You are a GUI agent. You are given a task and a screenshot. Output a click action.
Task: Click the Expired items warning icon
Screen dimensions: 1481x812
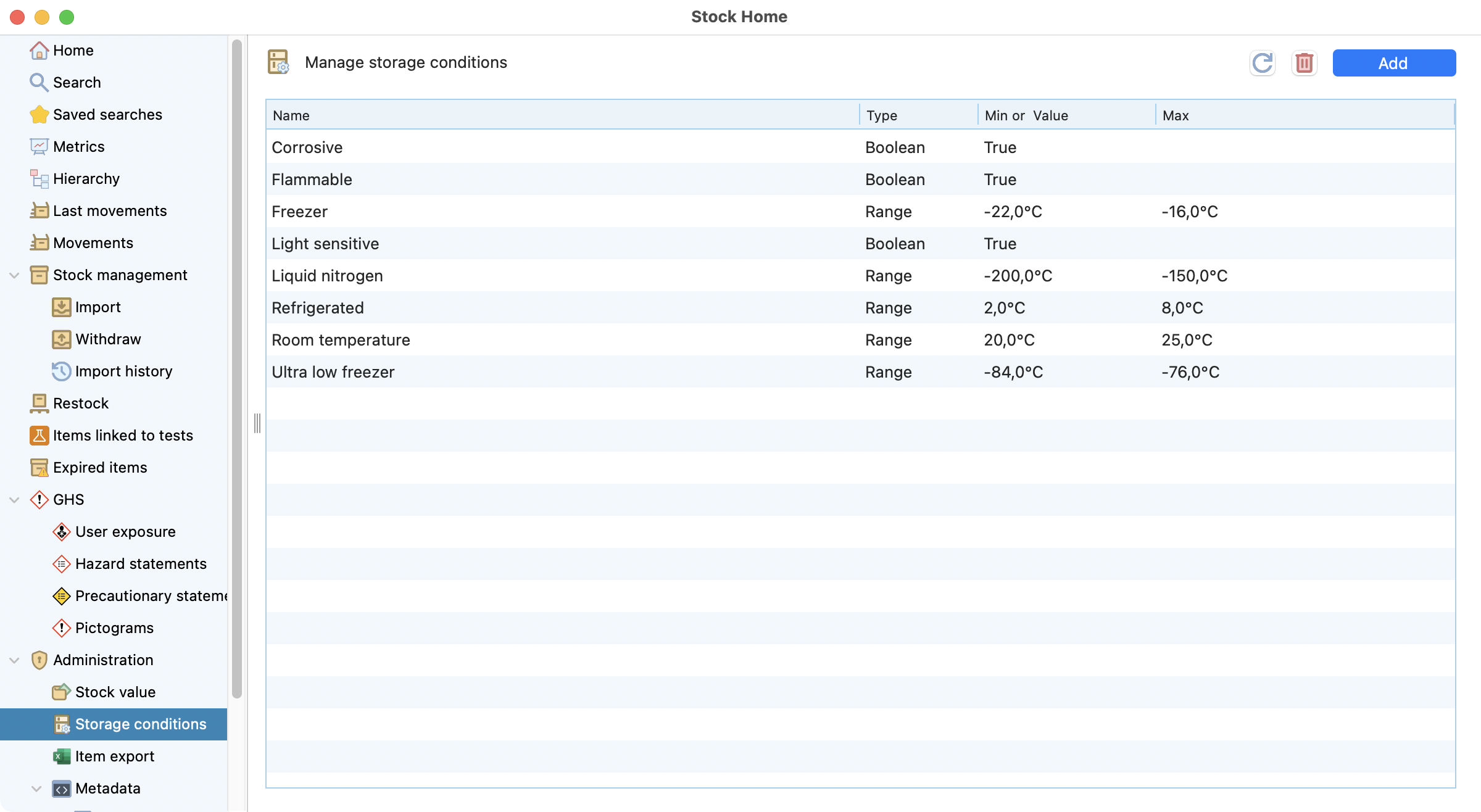click(39, 468)
